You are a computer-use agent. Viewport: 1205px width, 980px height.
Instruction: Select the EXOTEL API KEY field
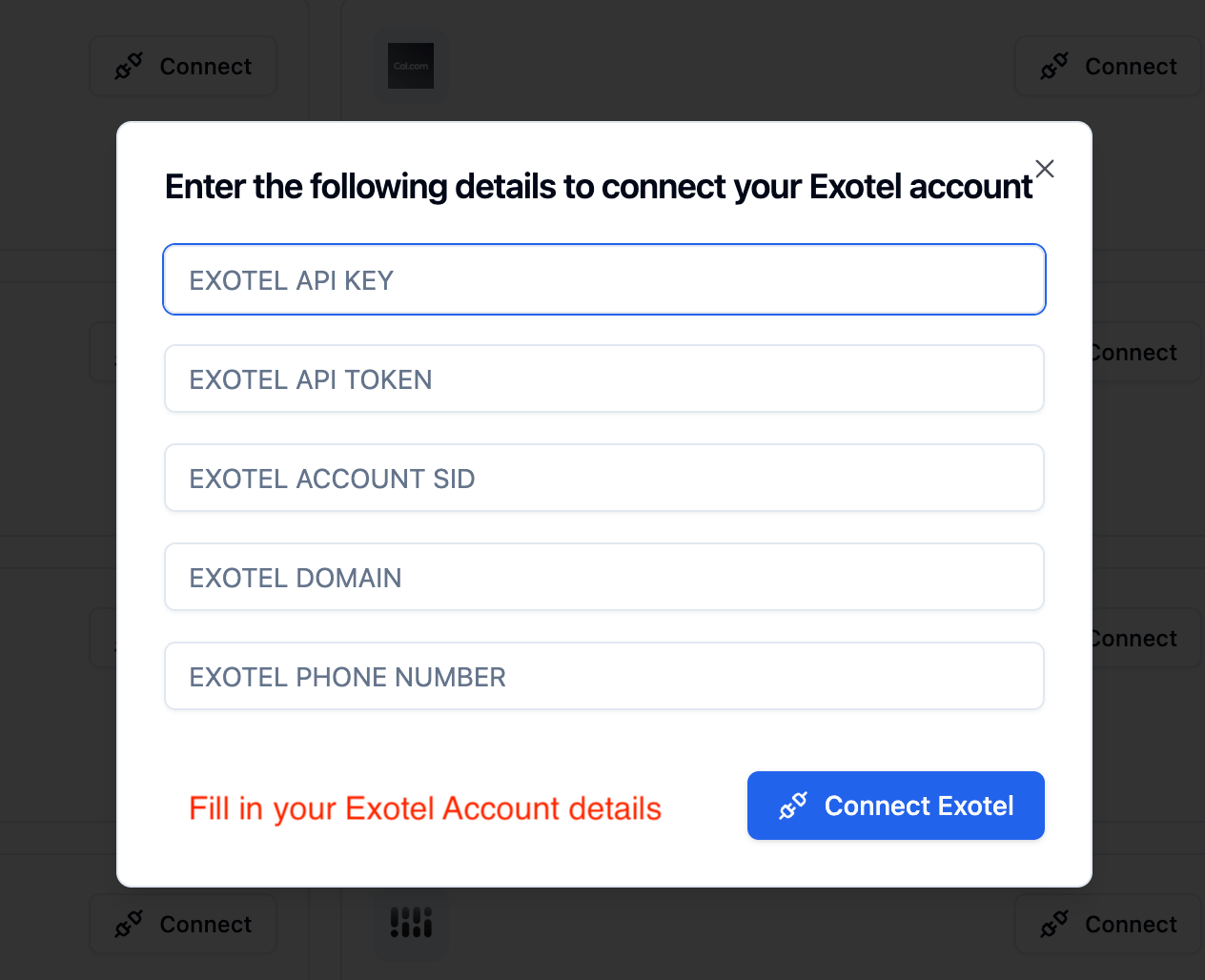604,279
